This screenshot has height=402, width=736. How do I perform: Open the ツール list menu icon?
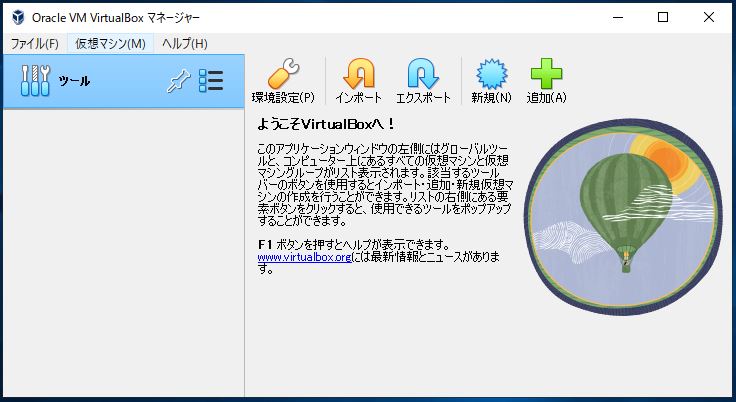pyautogui.click(x=211, y=81)
